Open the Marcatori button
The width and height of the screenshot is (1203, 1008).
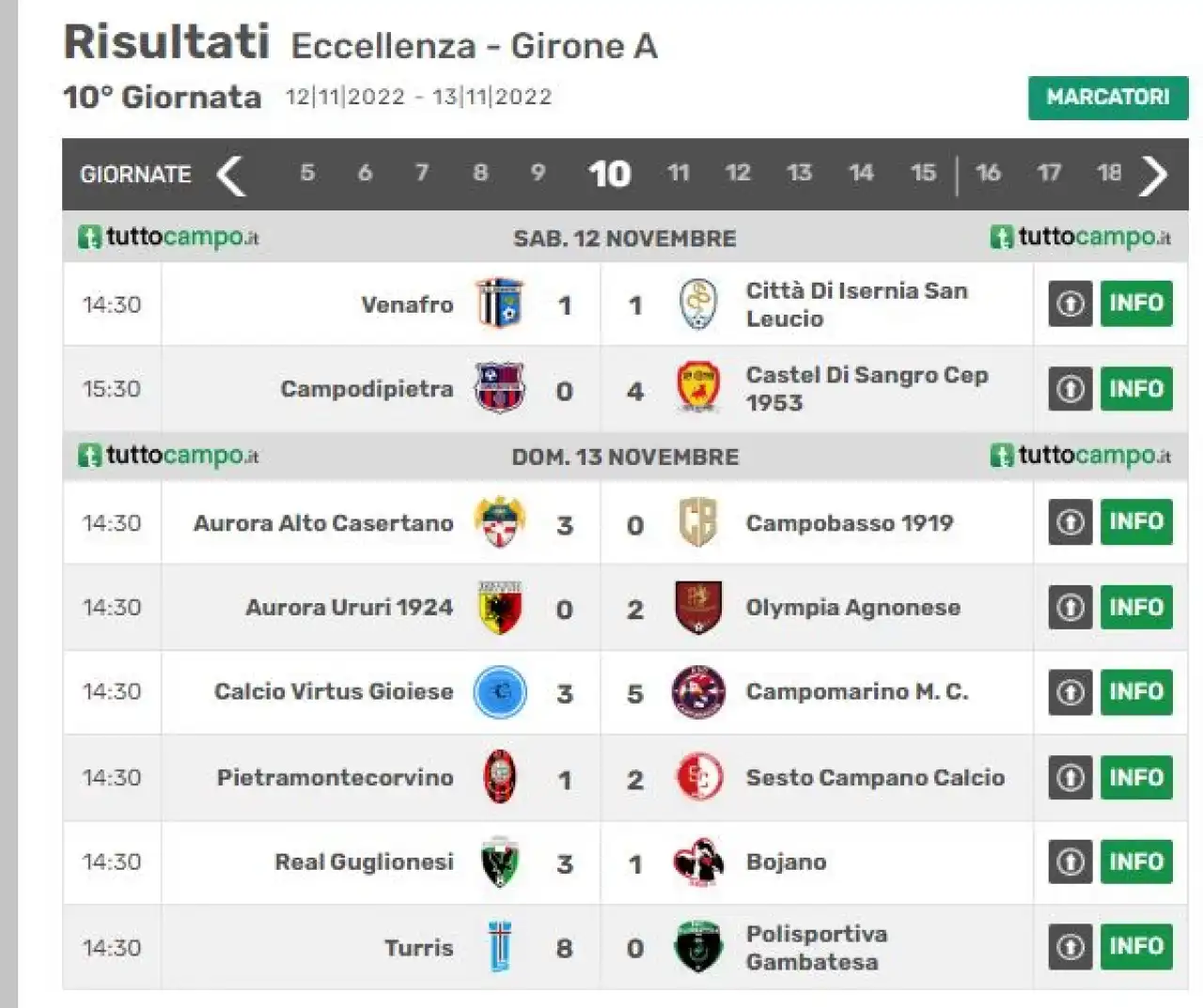[x=1108, y=98]
